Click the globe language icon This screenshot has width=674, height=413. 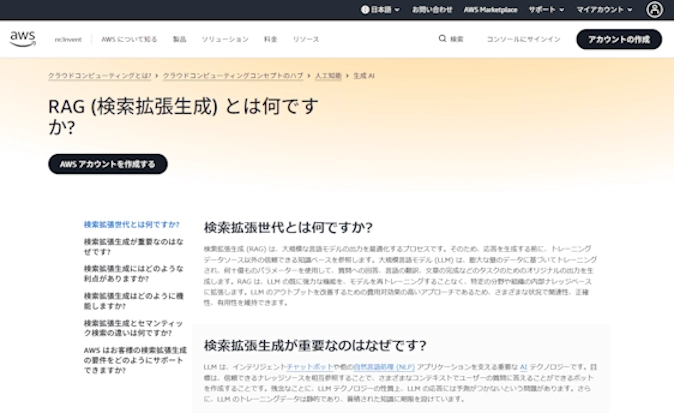[365, 9]
